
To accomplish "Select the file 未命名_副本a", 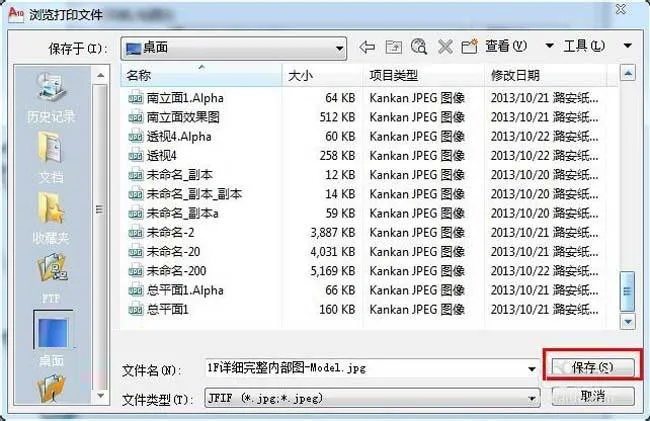I will 182,213.
